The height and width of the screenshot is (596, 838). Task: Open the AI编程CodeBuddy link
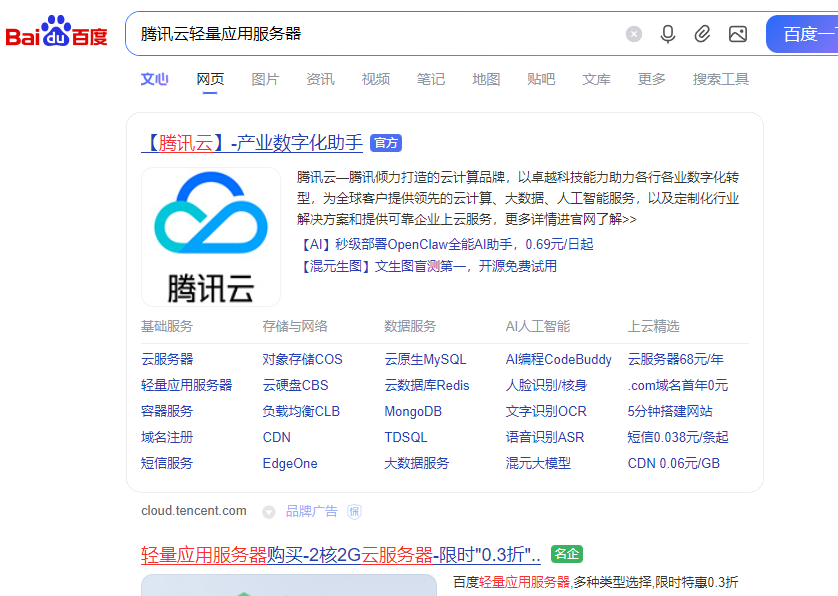(558, 359)
